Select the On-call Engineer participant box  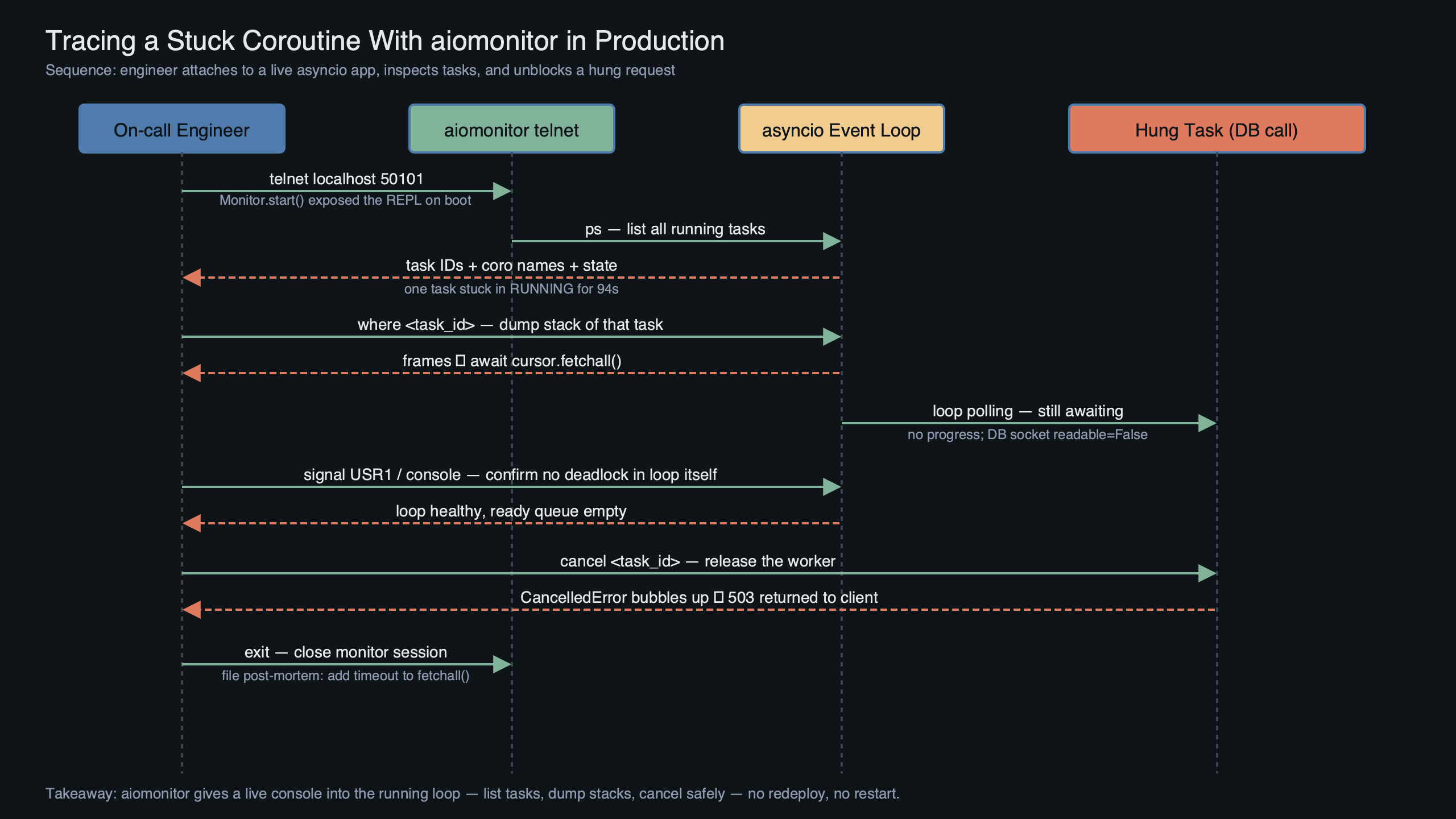pos(181,129)
